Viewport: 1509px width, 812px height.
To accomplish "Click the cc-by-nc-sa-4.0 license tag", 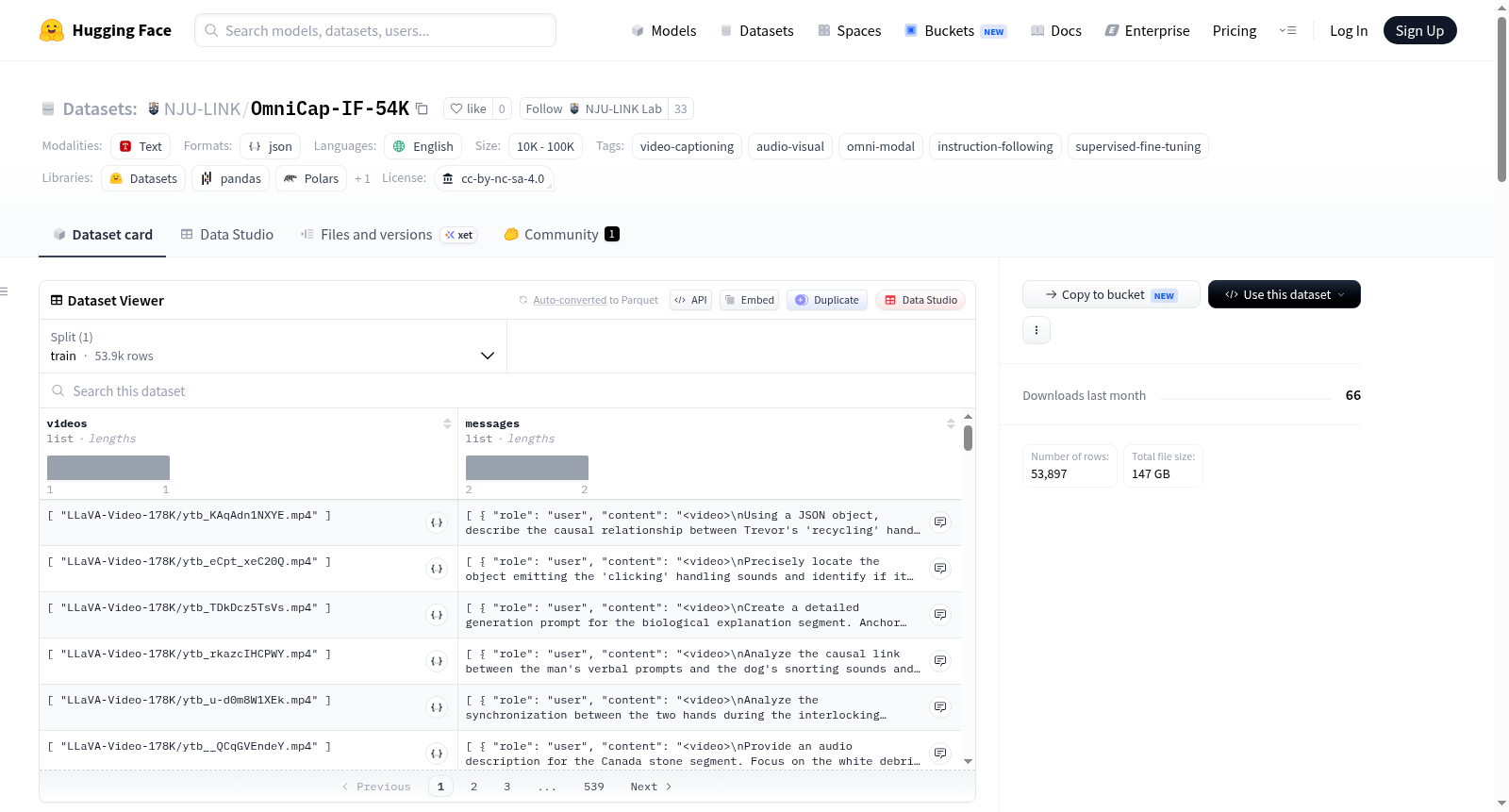I will [494, 178].
